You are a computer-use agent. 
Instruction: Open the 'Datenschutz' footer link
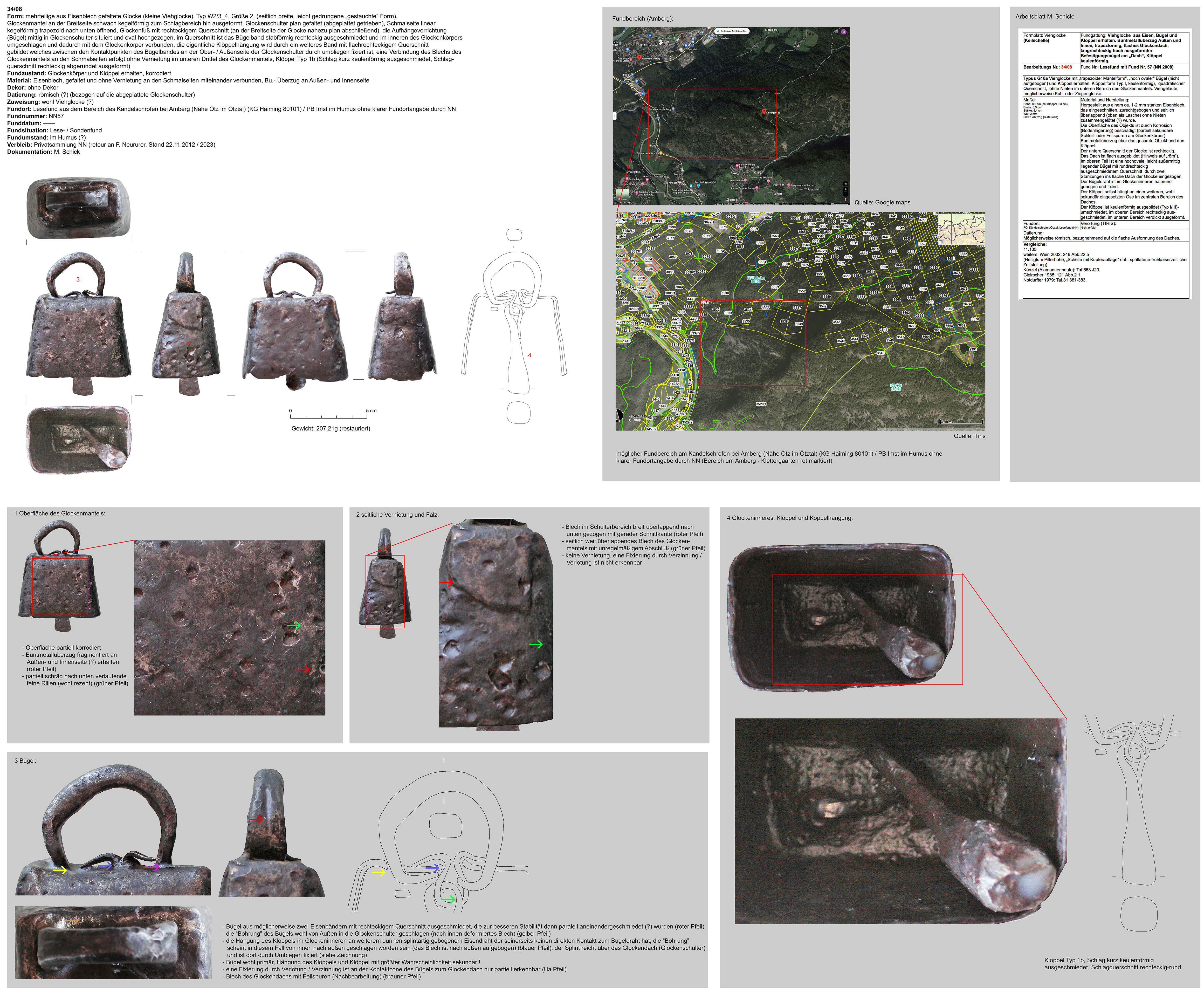[809, 204]
